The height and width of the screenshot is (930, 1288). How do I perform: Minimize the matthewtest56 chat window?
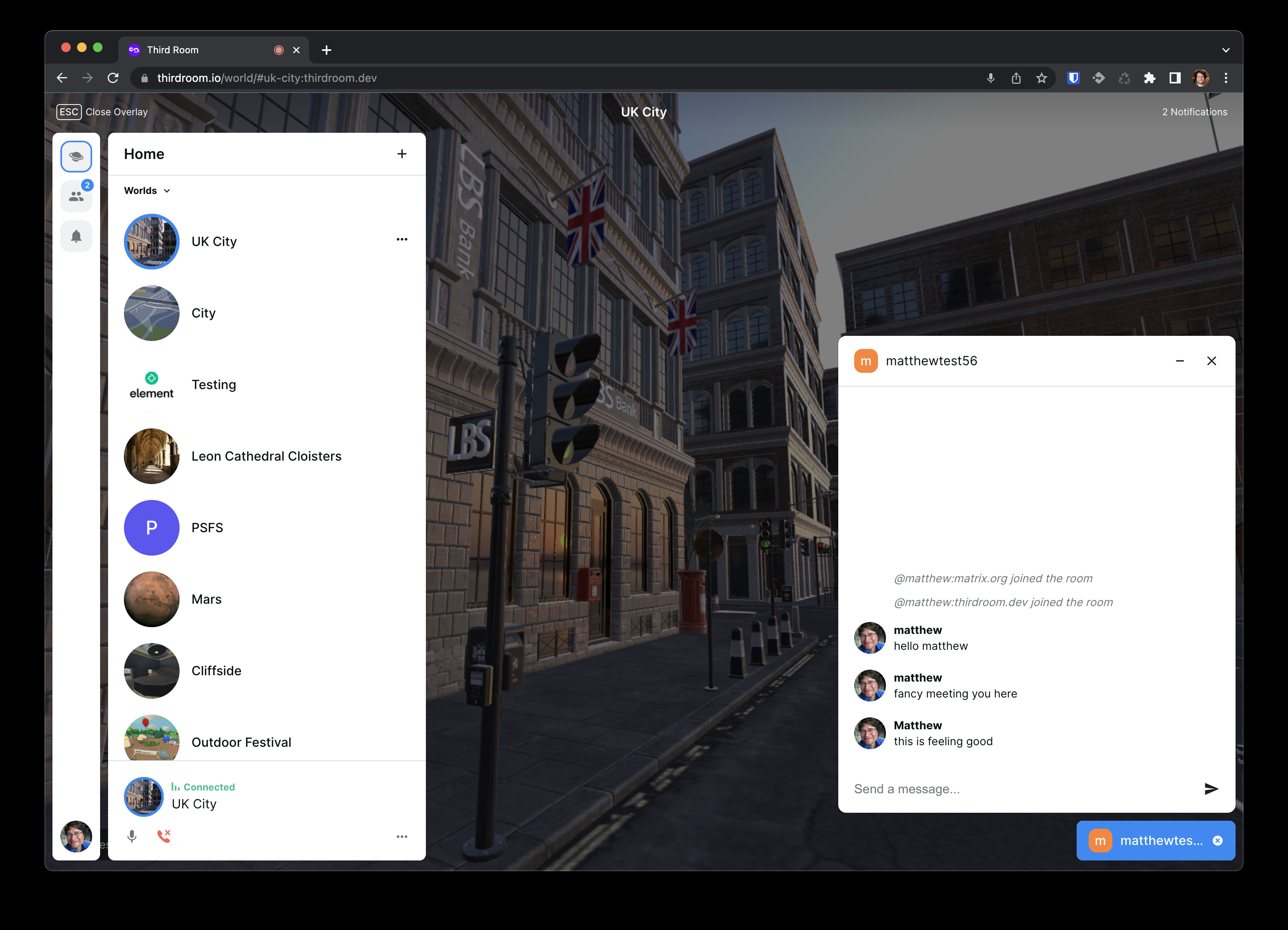(1180, 361)
